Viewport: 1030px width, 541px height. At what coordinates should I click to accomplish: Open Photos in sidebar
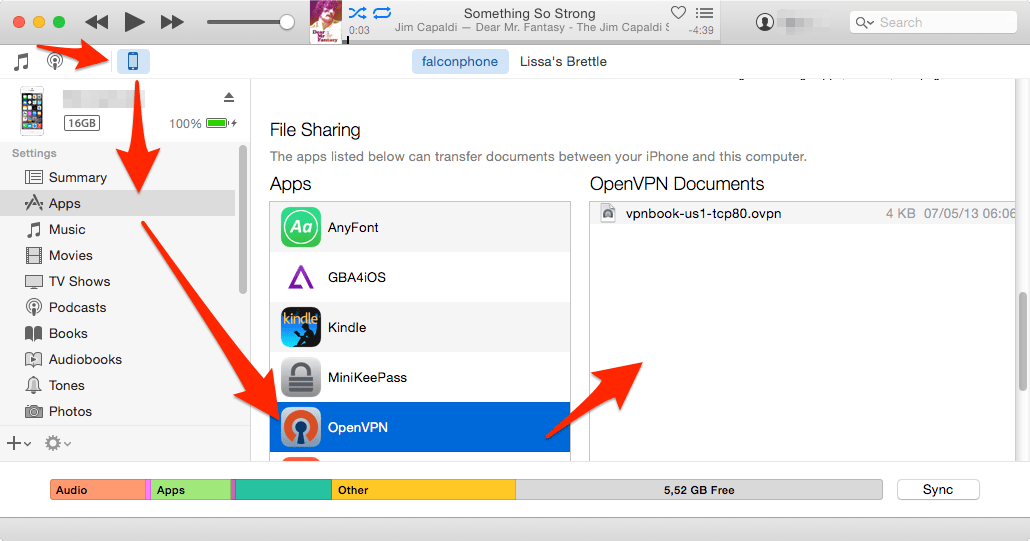118,412
